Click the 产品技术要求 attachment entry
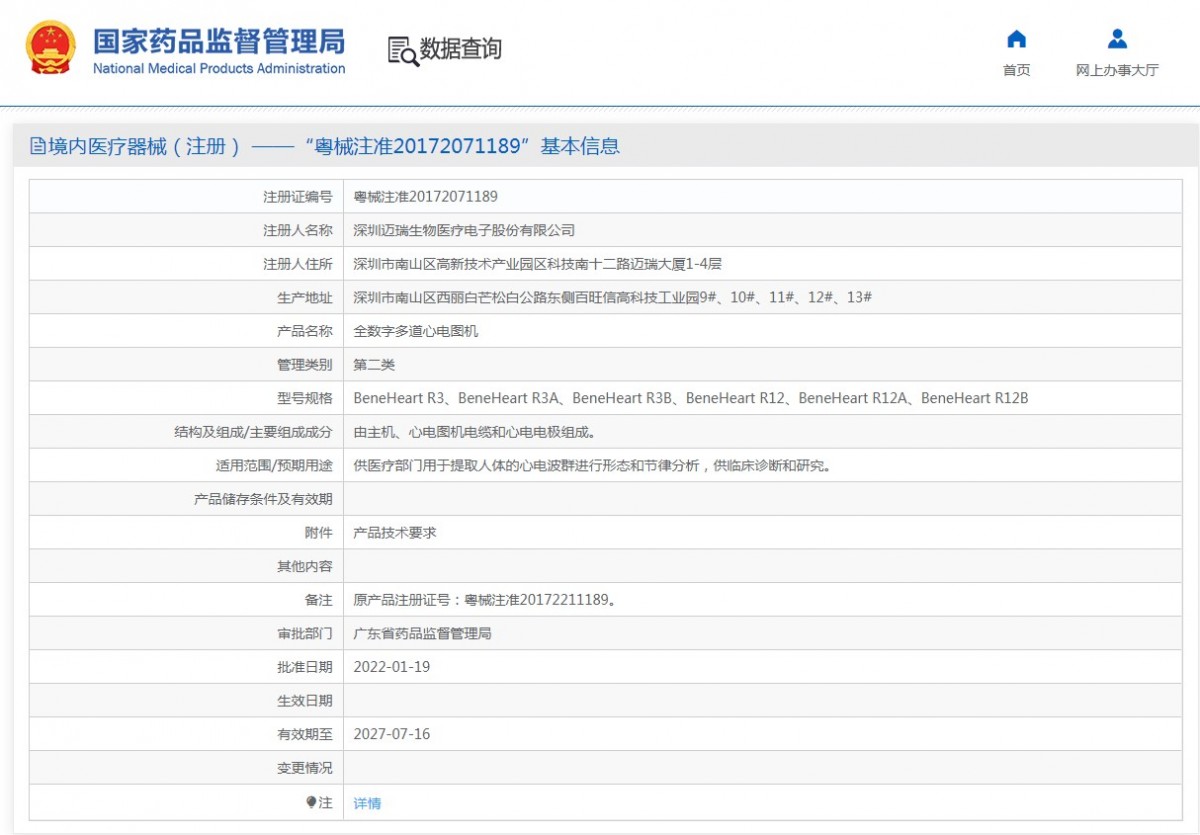This screenshot has width=1200, height=835. click(395, 533)
